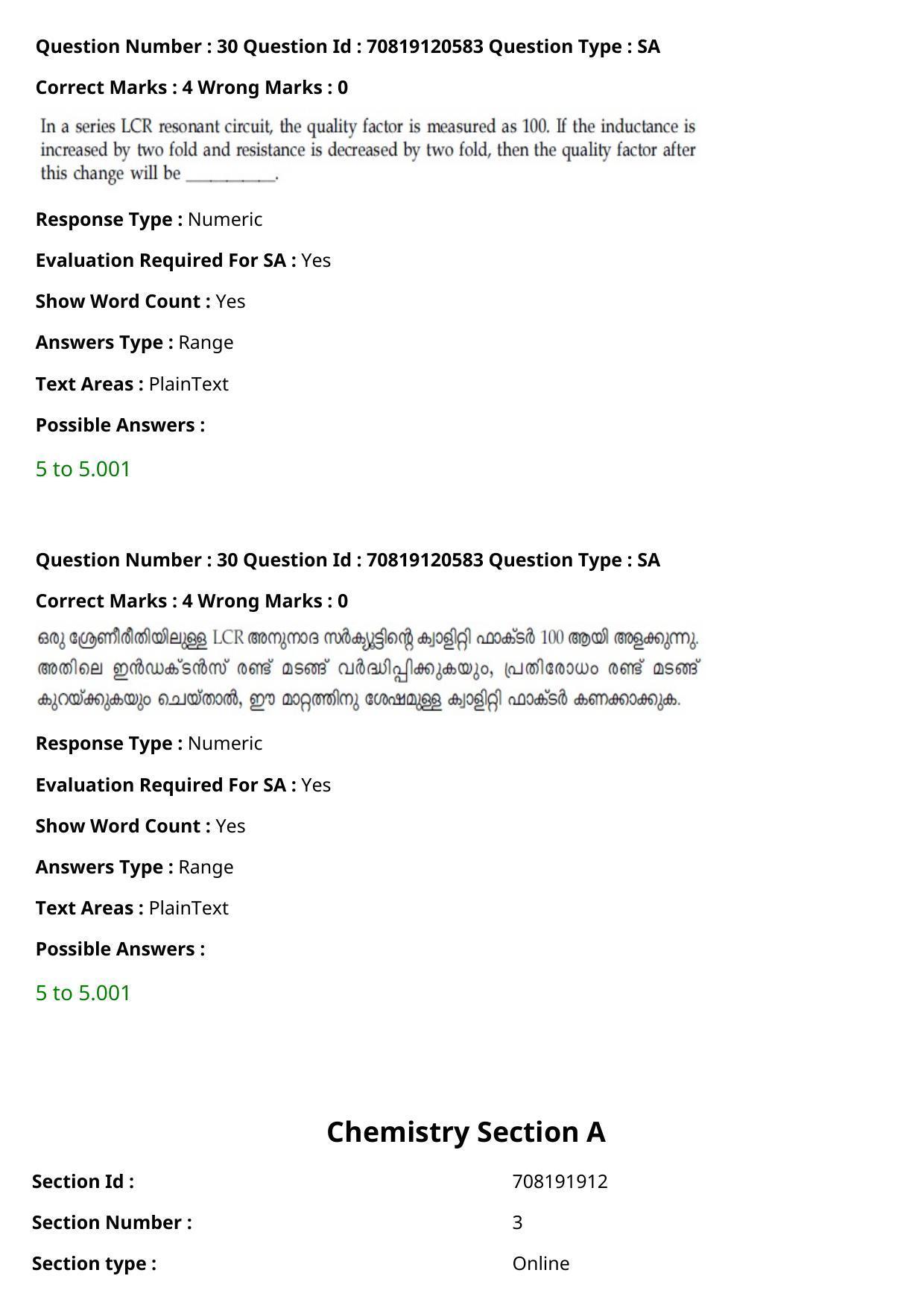The image size is (924, 1308).
Task: Click the second Text Areas PlainText line
Action: pos(132,908)
